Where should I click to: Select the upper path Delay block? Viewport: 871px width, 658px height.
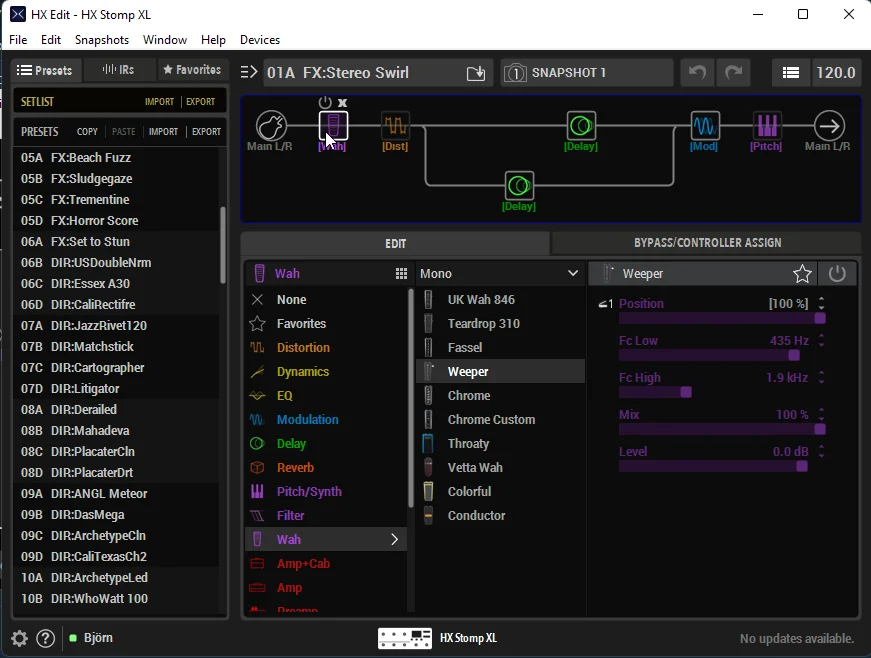click(581, 126)
